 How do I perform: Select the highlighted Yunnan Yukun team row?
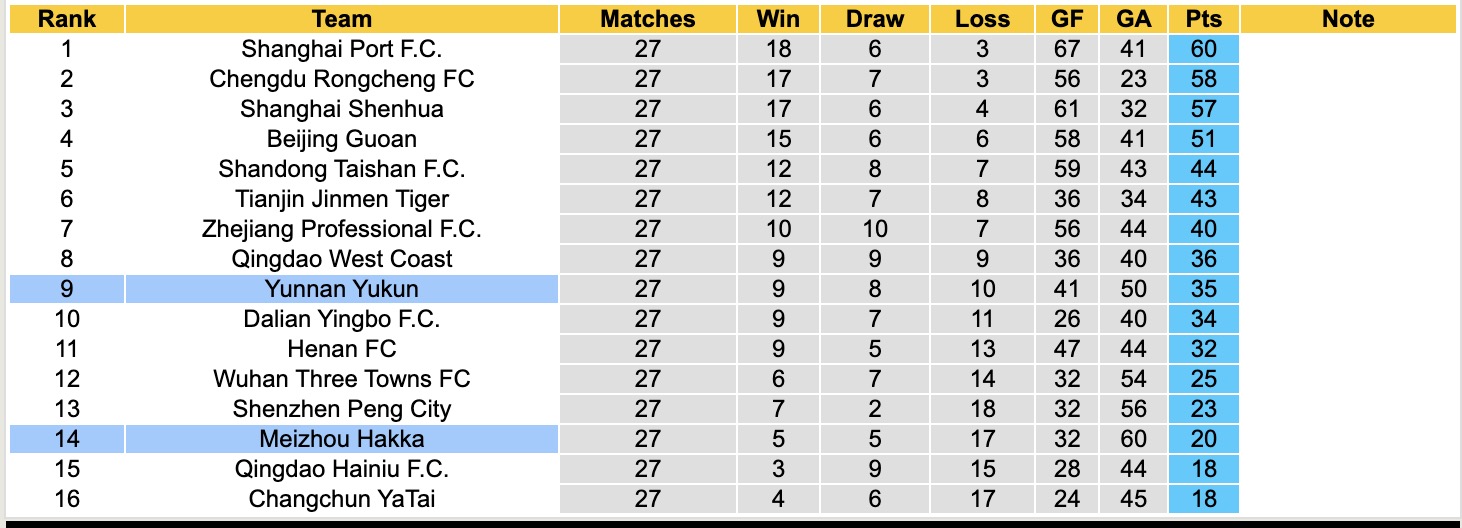pos(341,289)
